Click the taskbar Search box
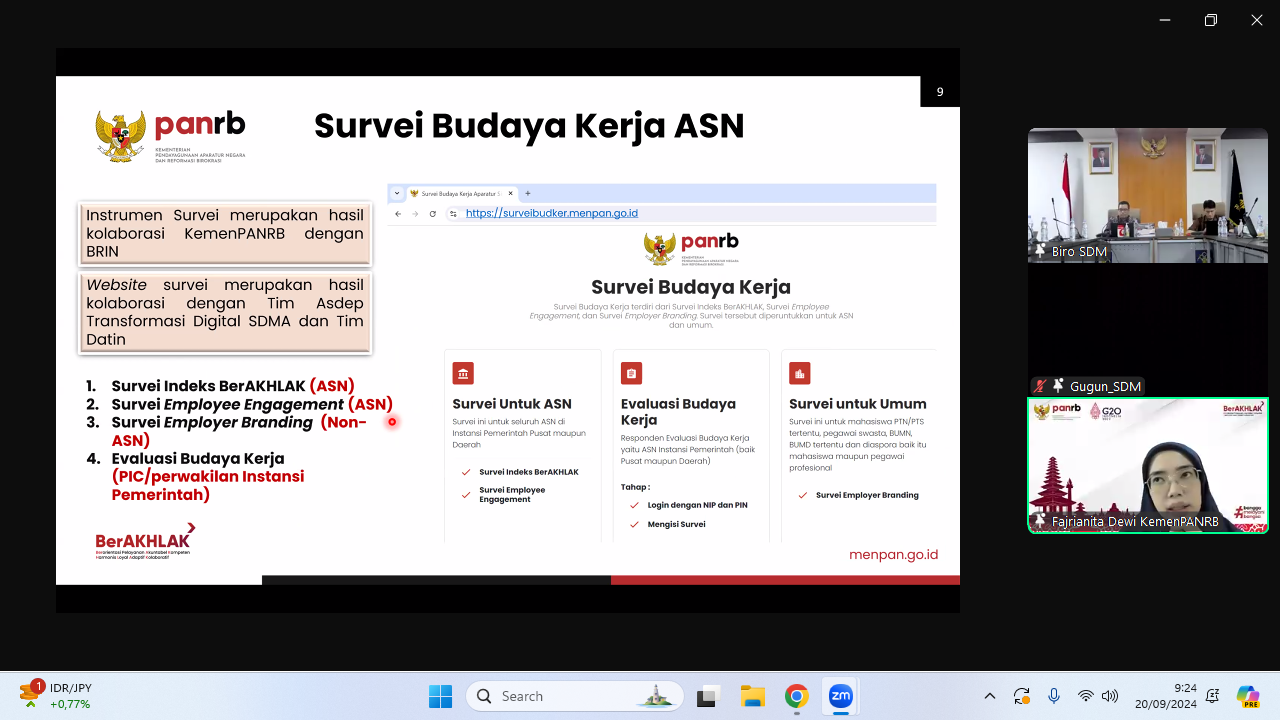 [575, 696]
